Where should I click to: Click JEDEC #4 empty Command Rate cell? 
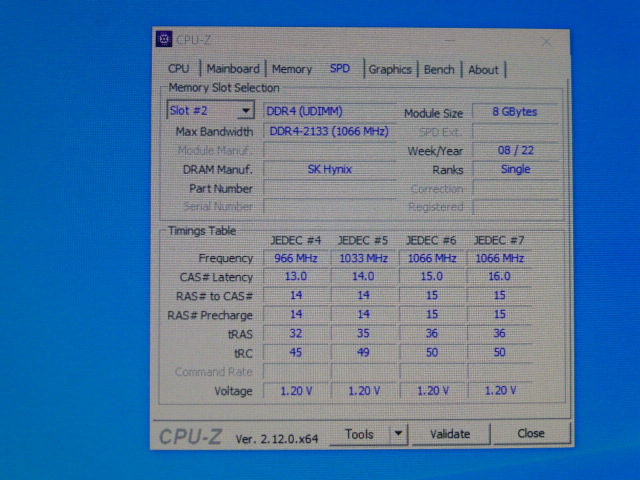(296, 371)
